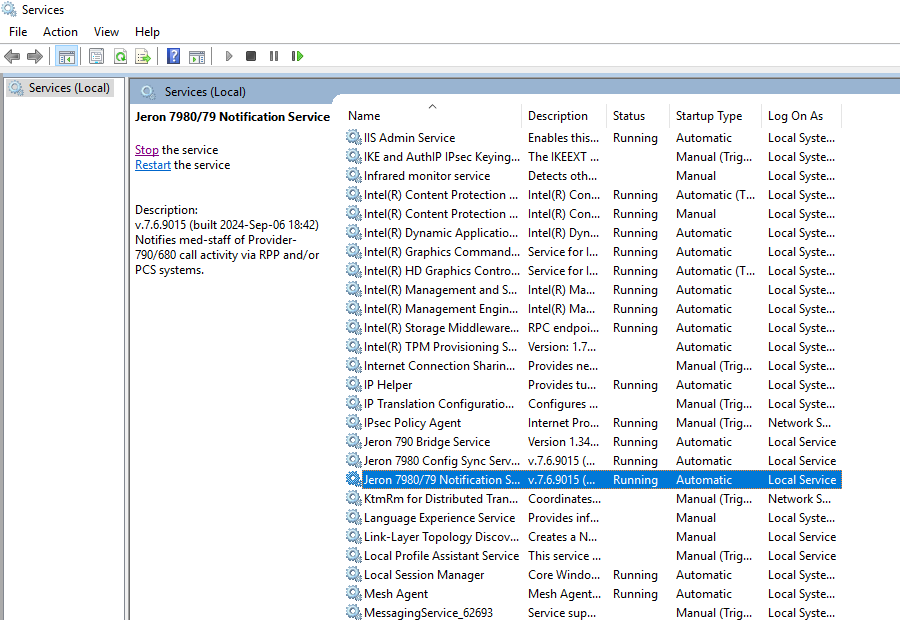
Task: Click the gear icon for IP Helper
Action: [x=354, y=384]
